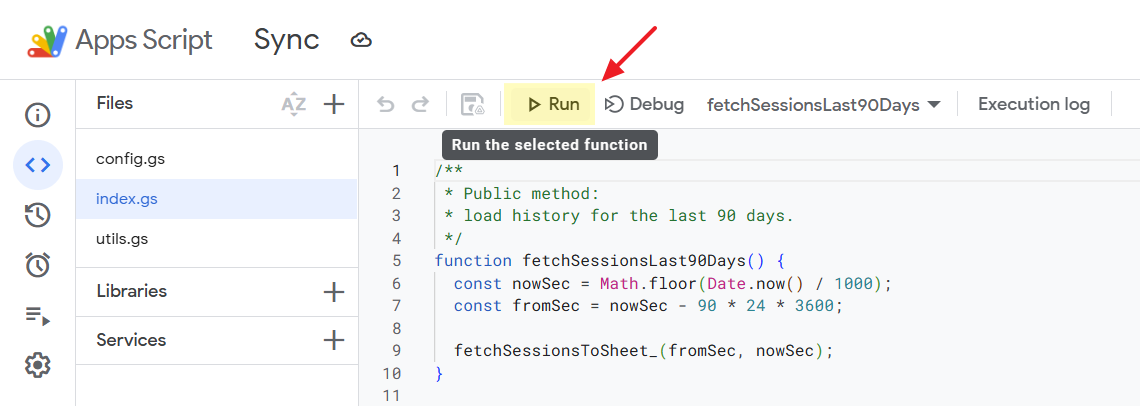The height and width of the screenshot is (406, 1140).
Task: Open the fetchSessionsLast90Days function dropdown
Action: (824, 105)
